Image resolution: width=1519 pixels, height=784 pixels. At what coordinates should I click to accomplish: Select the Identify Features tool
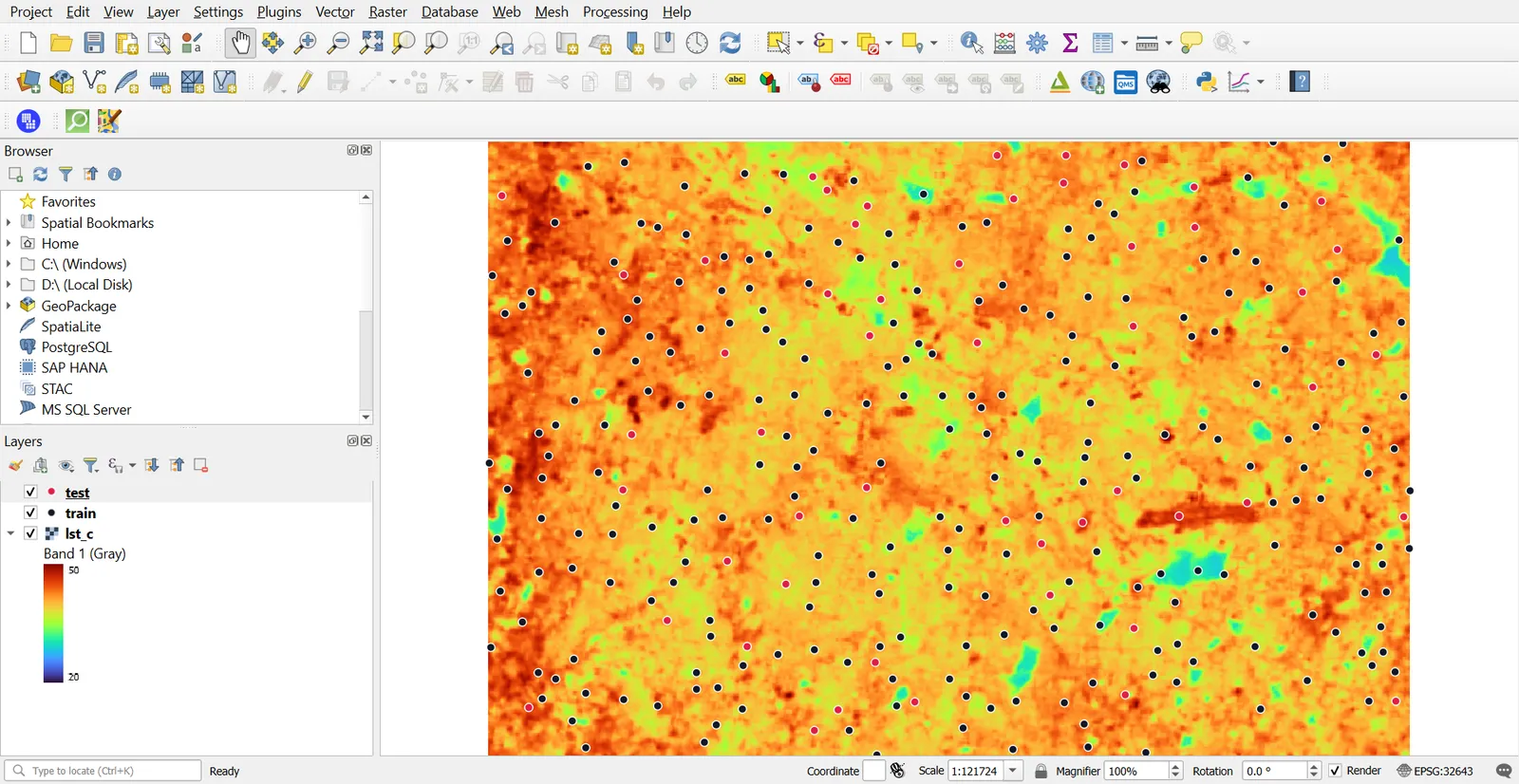[x=971, y=43]
